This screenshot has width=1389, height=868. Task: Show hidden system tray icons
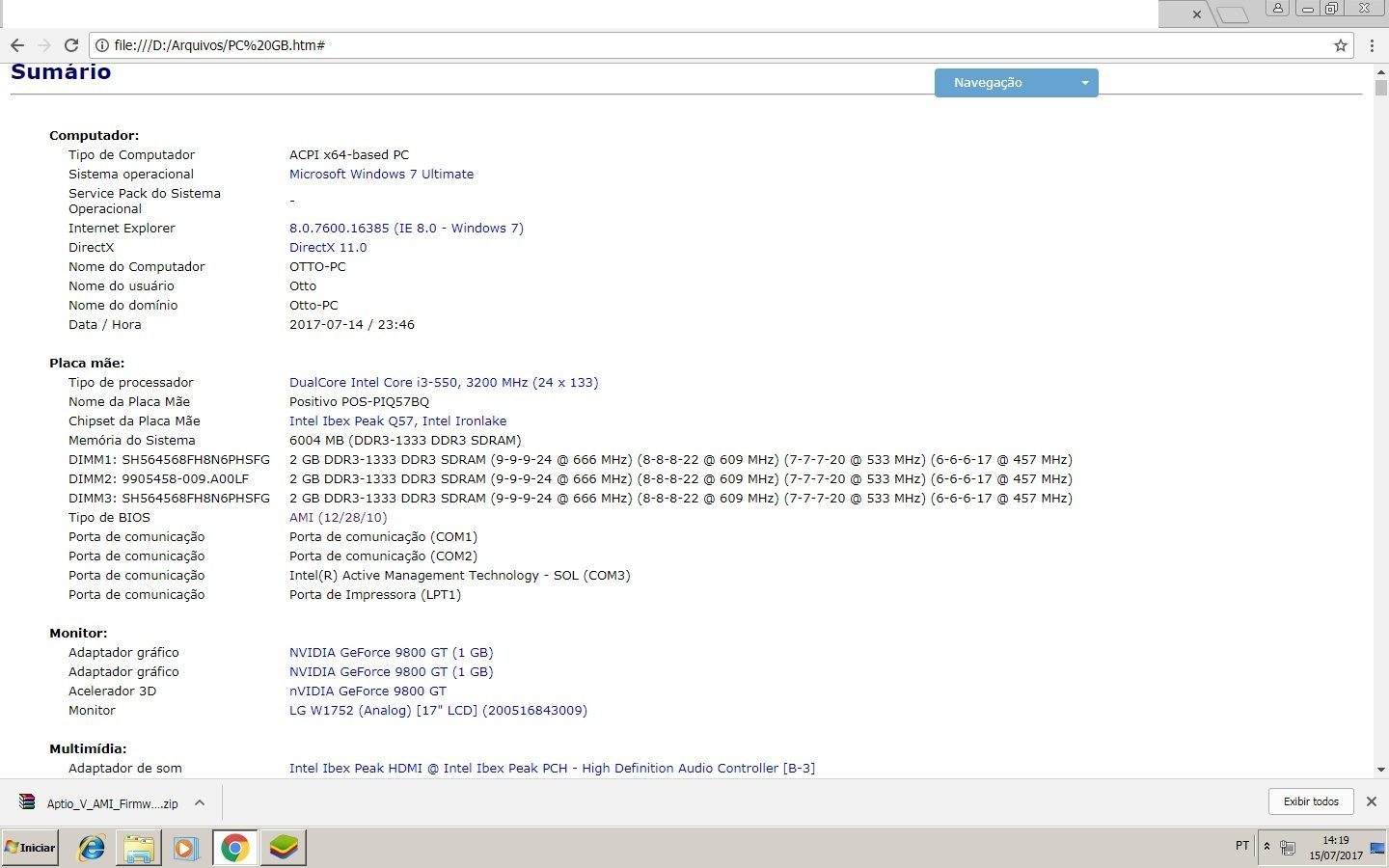click(1266, 847)
